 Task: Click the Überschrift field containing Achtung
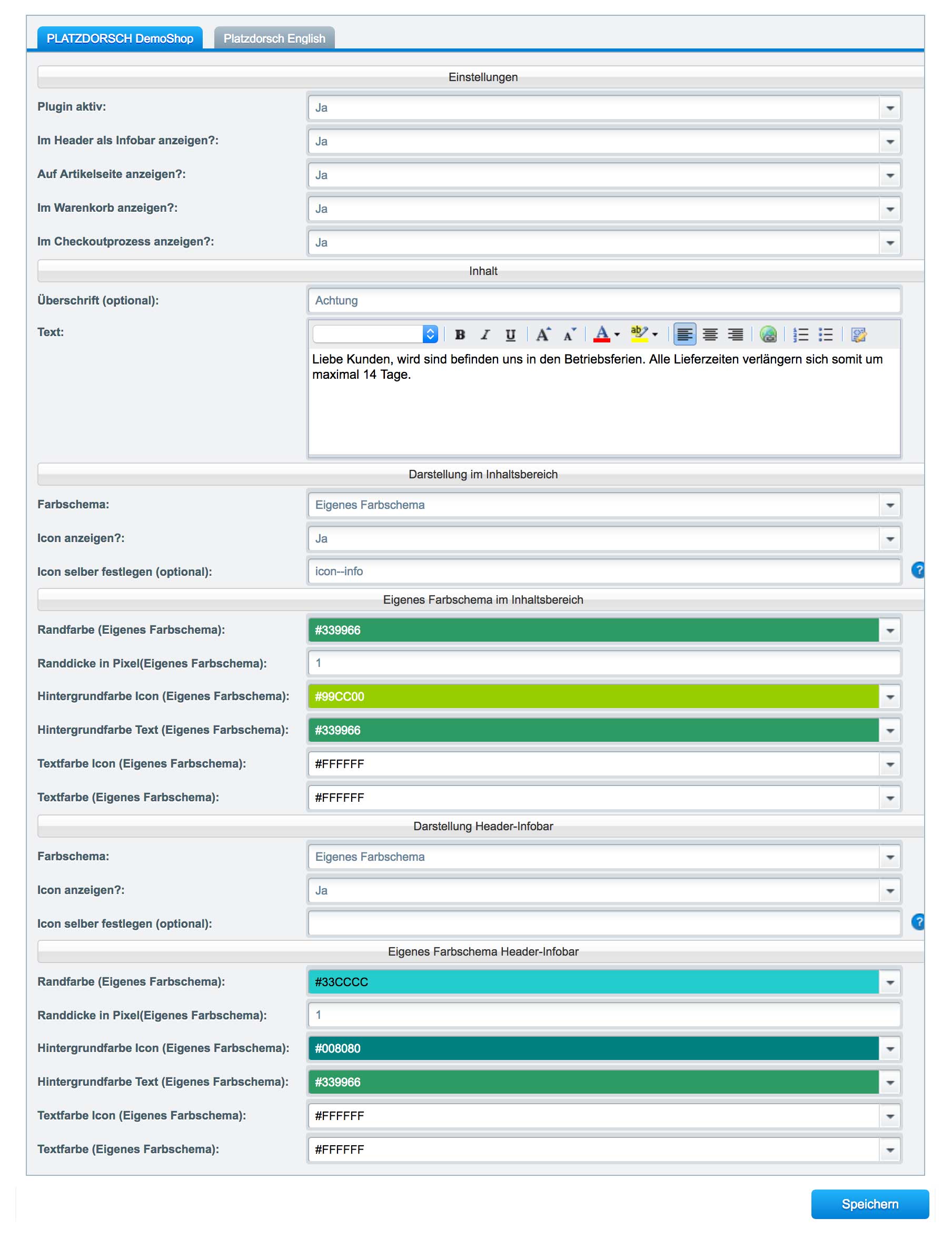pyautogui.click(x=604, y=300)
